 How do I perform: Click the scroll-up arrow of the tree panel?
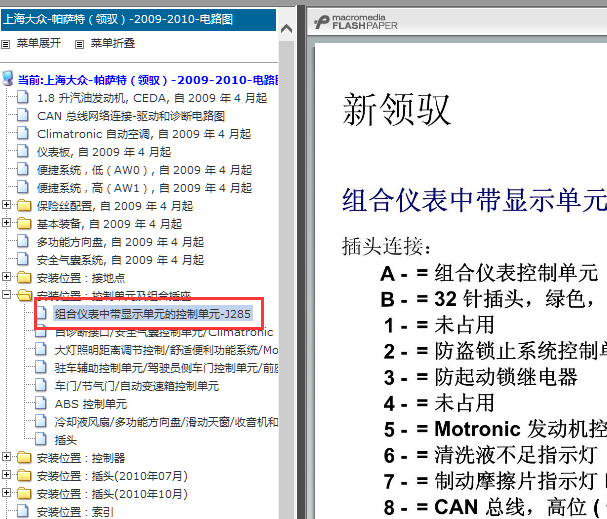tap(286, 28)
